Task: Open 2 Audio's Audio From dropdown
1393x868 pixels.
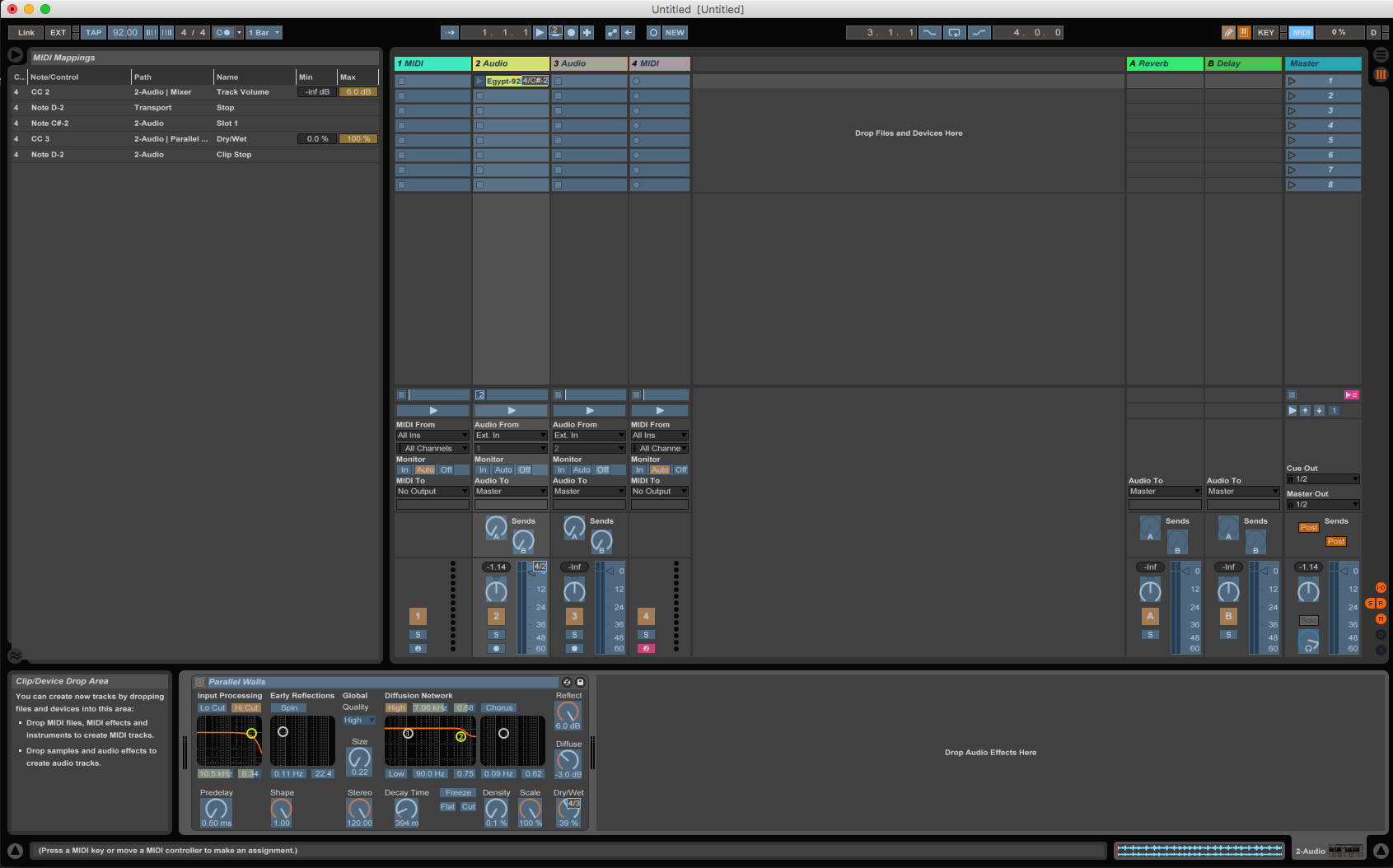Action: (511, 436)
